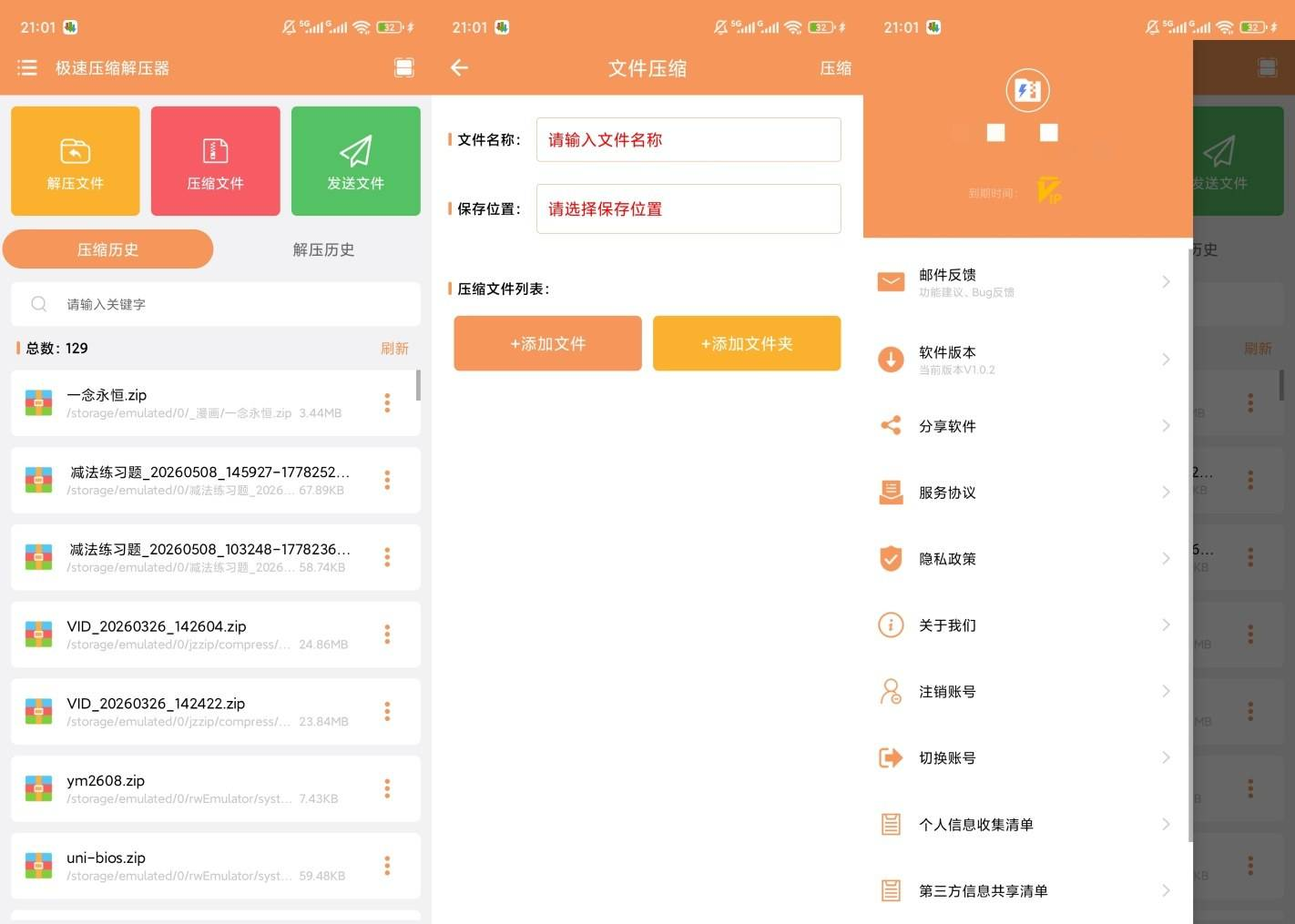Open the three-dot menu for 一念永恒.zip
1295x924 pixels.
click(x=387, y=403)
